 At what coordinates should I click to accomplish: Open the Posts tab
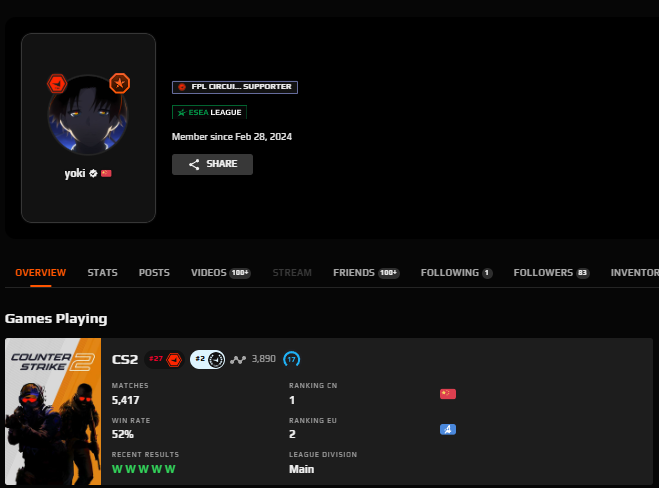pyautogui.click(x=154, y=273)
